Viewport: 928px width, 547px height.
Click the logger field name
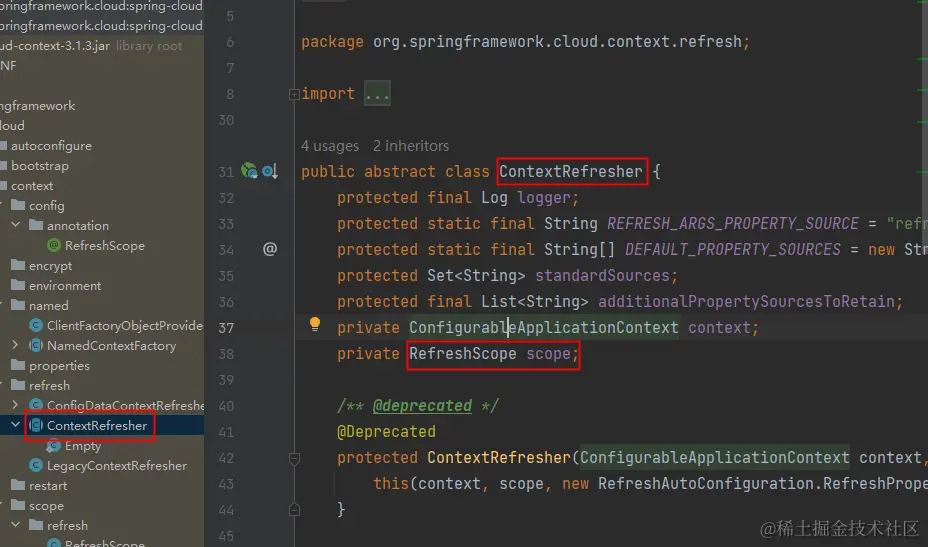click(x=543, y=198)
